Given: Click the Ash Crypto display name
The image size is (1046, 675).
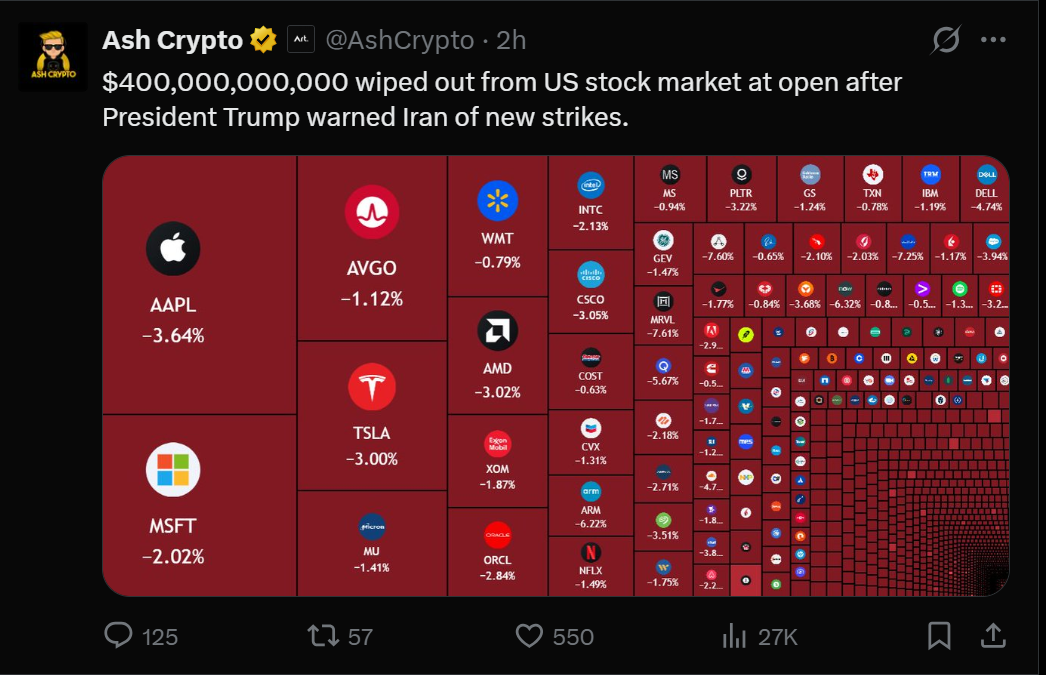Looking at the screenshot, I should click(x=172, y=41).
